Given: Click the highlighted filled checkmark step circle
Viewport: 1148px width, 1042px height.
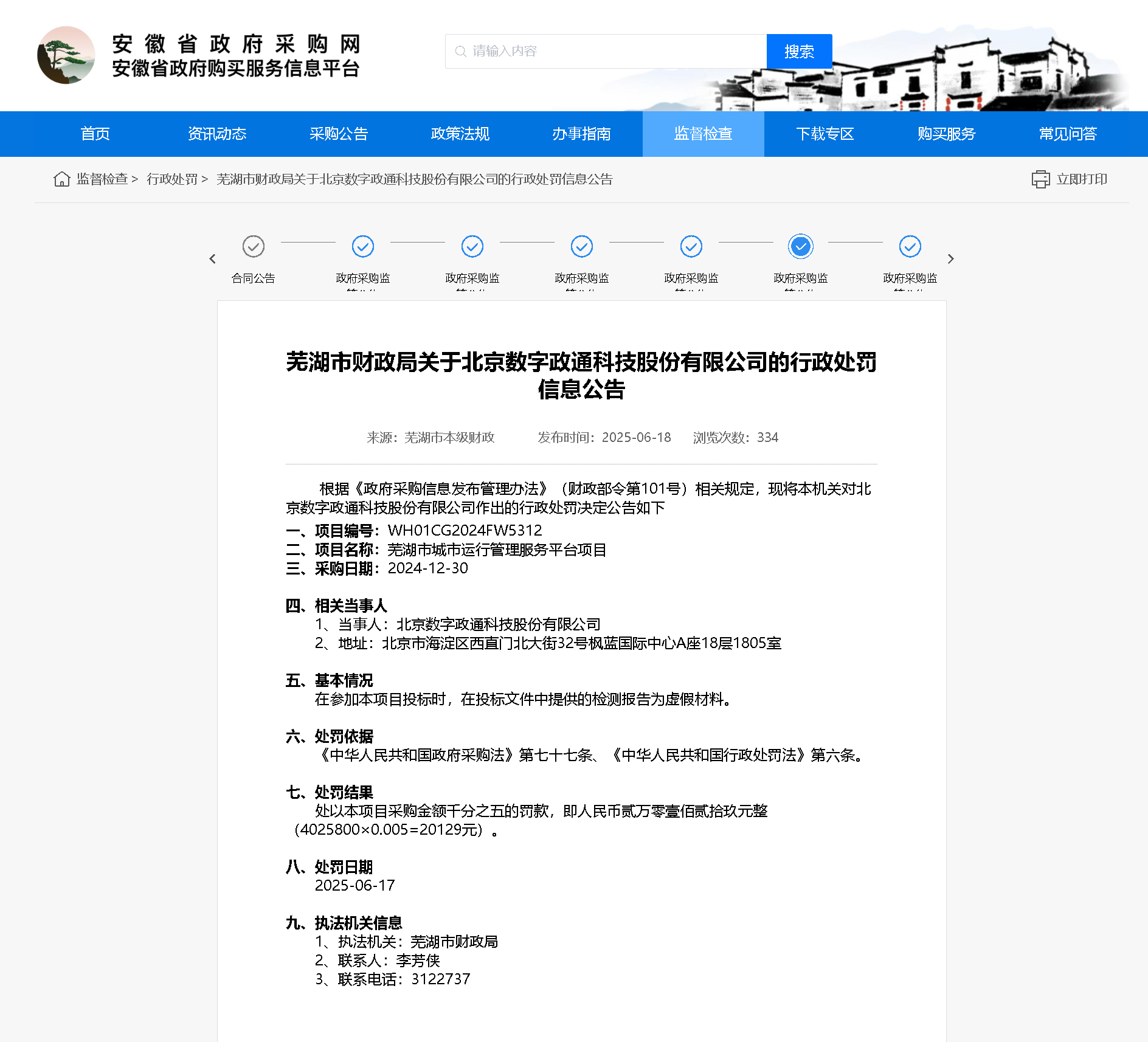Looking at the screenshot, I should click(x=801, y=246).
